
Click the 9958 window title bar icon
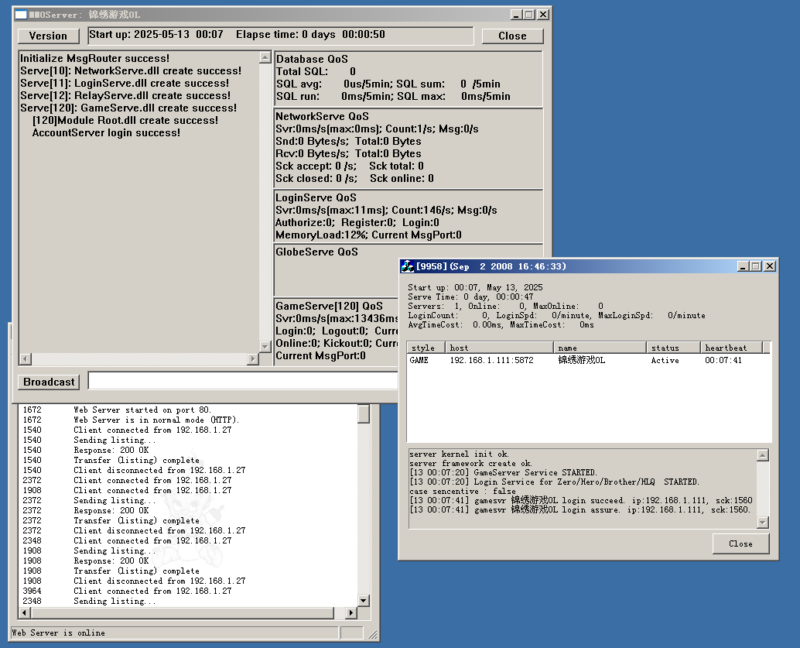408,266
